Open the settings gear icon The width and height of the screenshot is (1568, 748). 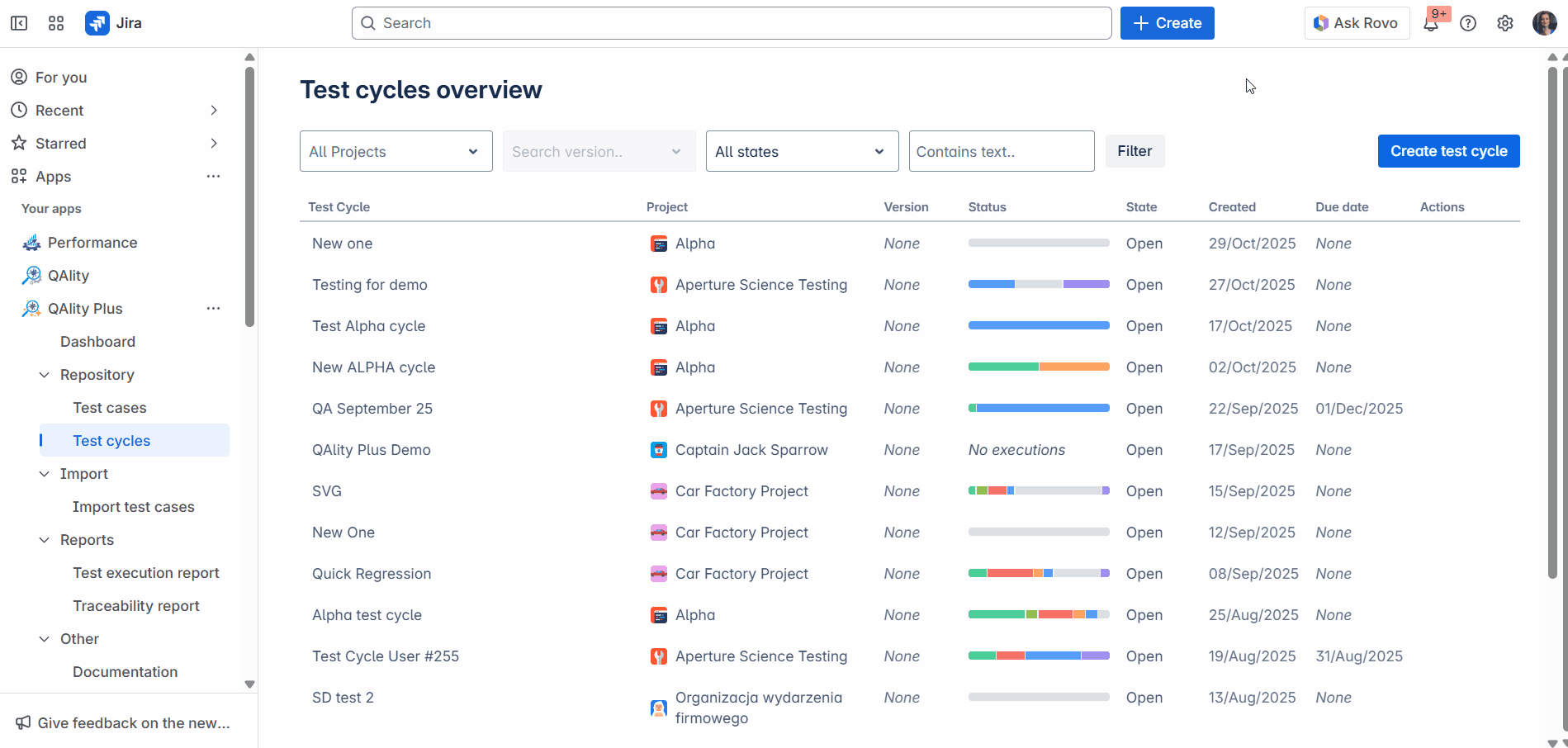[1505, 23]
